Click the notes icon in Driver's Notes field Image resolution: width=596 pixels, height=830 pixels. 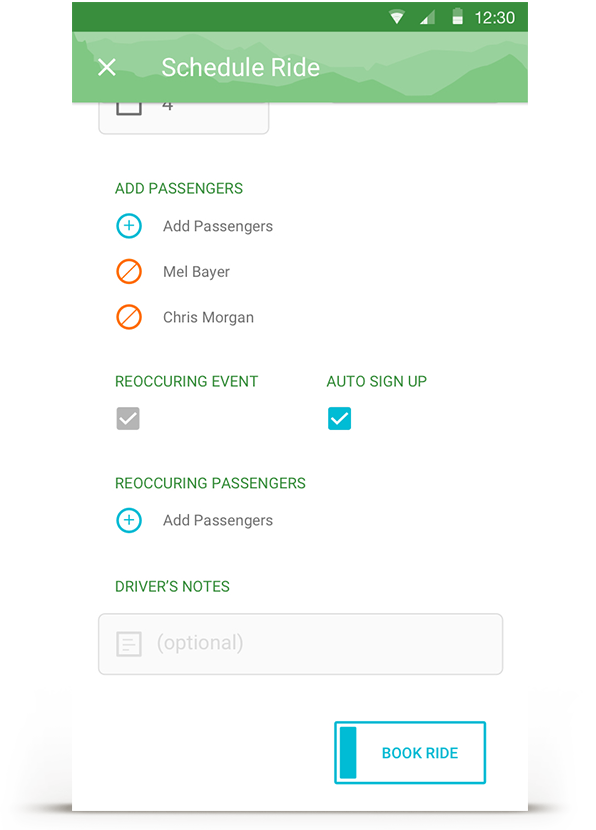129,644
